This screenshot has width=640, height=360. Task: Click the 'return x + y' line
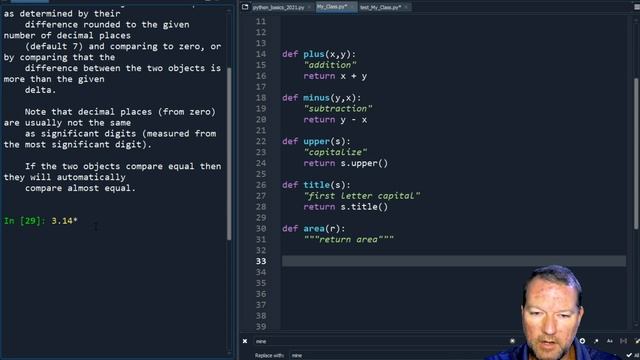coord(335,76)
